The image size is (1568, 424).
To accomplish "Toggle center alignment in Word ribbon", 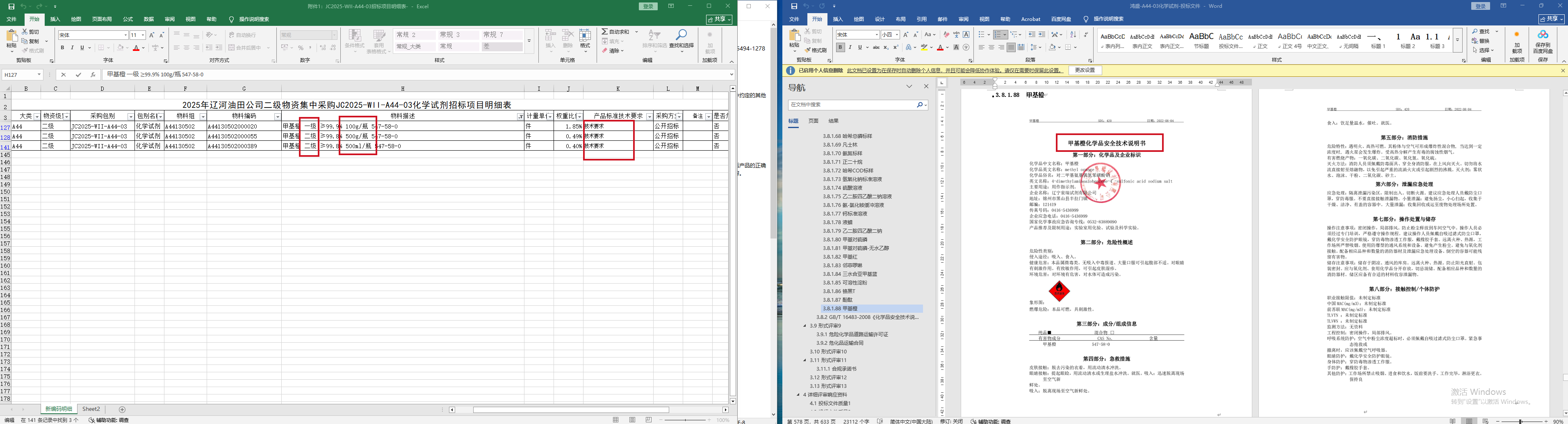I will [x=991, y=48].
